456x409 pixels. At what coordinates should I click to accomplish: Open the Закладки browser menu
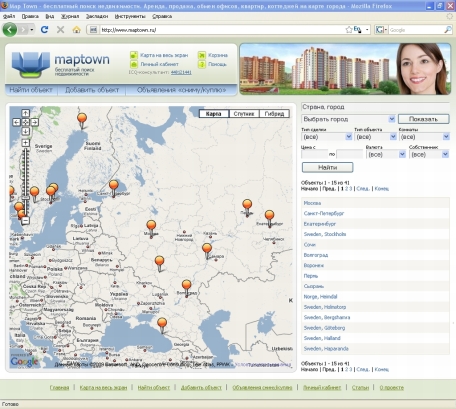click(x=97, y=16)
